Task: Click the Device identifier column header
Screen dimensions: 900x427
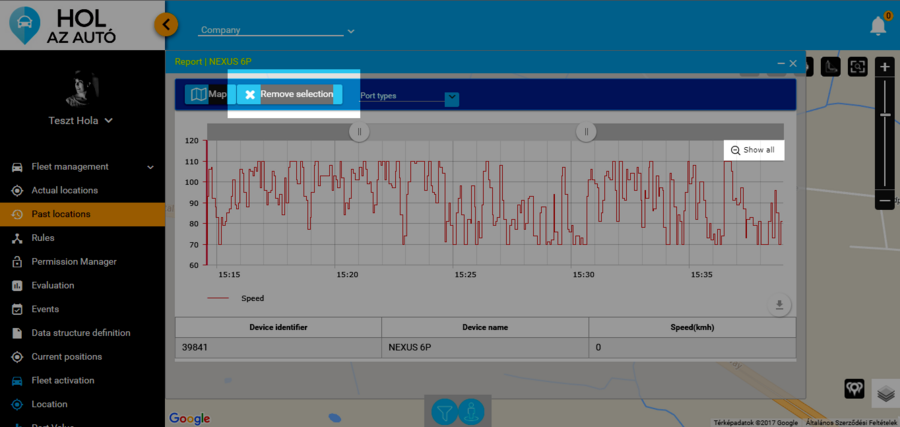Action: click(x=278, y=327)
